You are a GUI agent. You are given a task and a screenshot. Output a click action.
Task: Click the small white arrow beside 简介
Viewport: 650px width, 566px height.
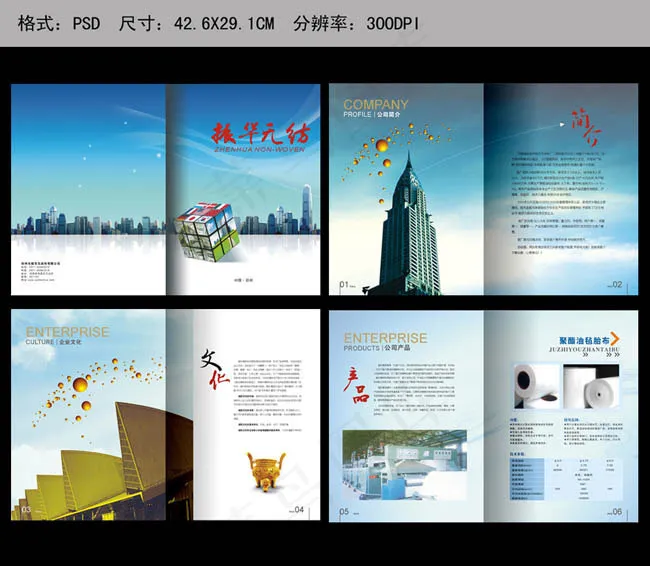(562, 124)
